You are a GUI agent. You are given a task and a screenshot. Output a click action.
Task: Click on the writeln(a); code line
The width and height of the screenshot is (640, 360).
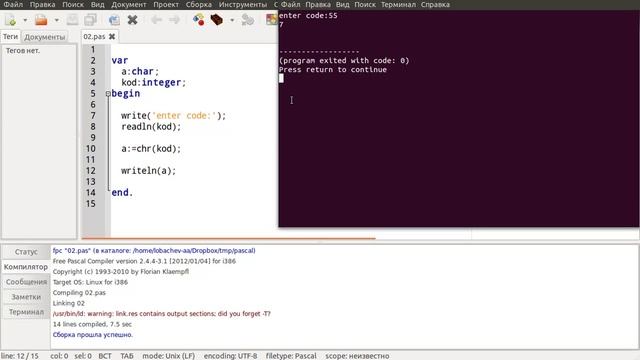[x=149, y=171]
